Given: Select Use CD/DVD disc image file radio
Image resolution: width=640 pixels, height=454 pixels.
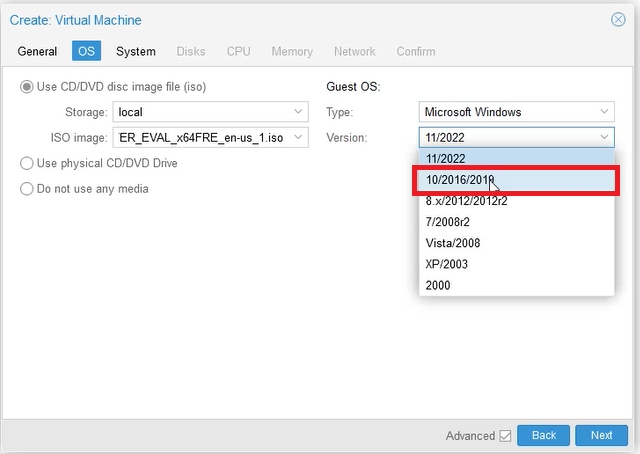Looking at the screenshot, I should coord(27,87).
